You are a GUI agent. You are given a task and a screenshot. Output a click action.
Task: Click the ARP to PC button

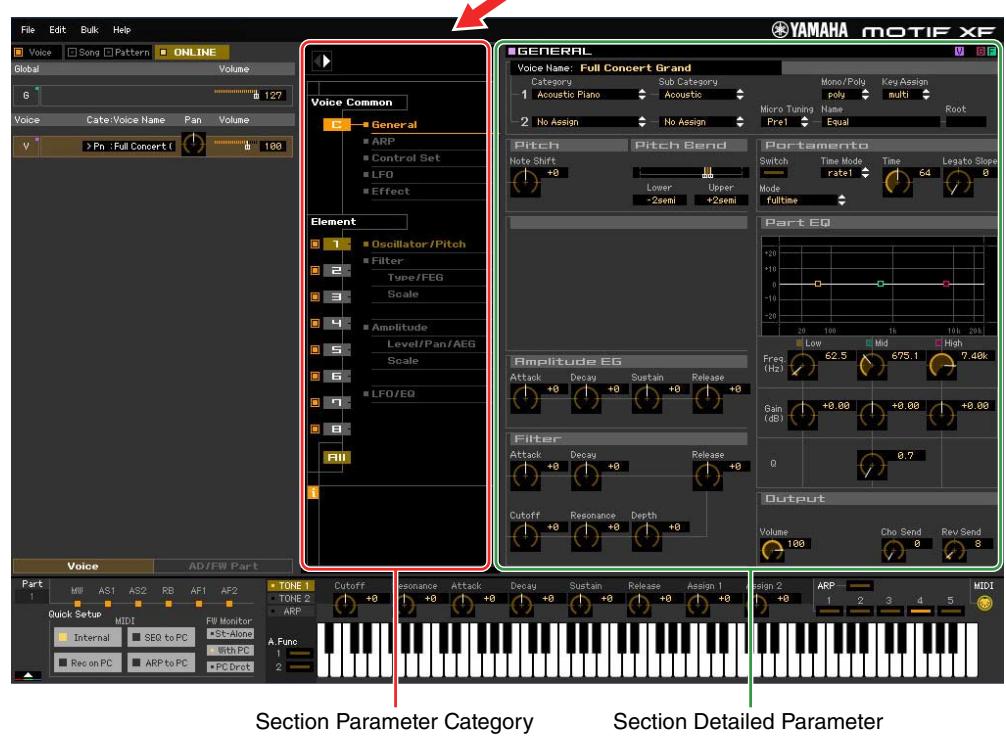click(161, 663)
